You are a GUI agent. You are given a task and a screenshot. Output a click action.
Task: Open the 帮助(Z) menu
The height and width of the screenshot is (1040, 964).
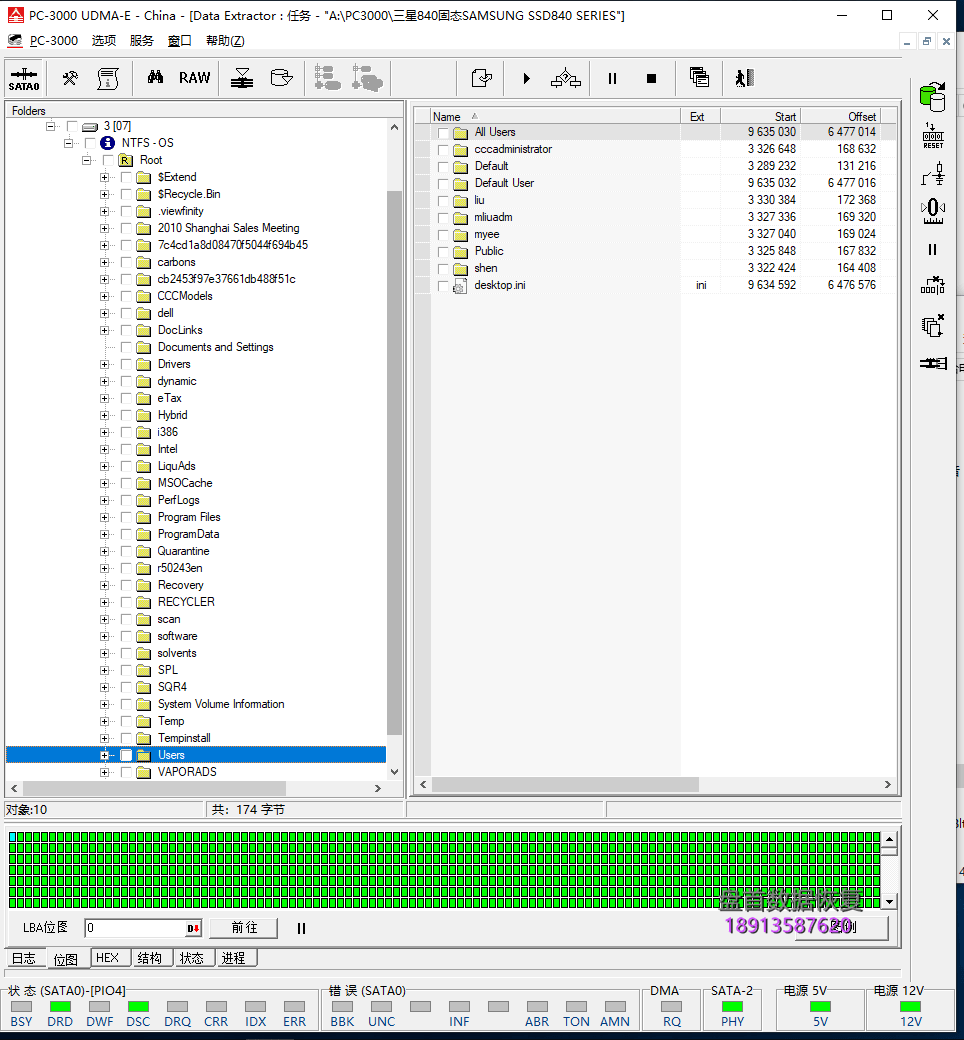pos(225,40)
